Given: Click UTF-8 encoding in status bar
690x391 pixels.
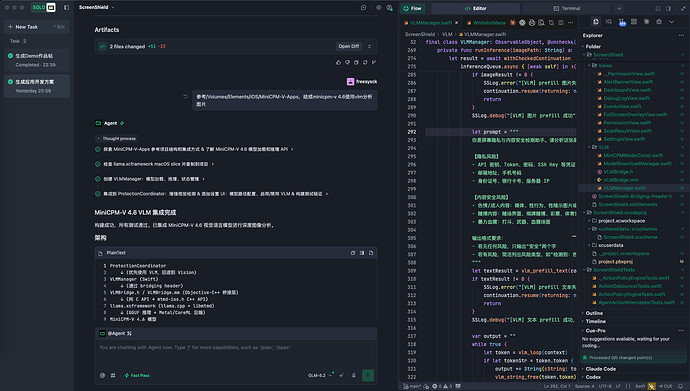Looking at the screenshot, I should click(605, 386).
